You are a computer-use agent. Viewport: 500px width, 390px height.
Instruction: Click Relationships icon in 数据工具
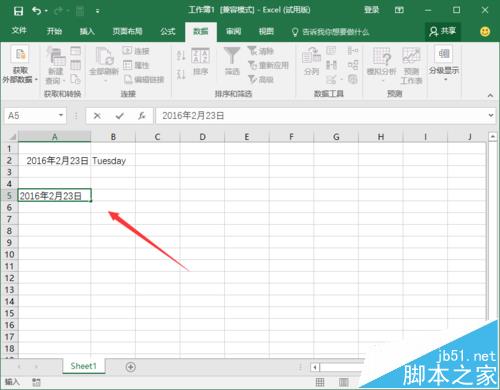point(353,65)
